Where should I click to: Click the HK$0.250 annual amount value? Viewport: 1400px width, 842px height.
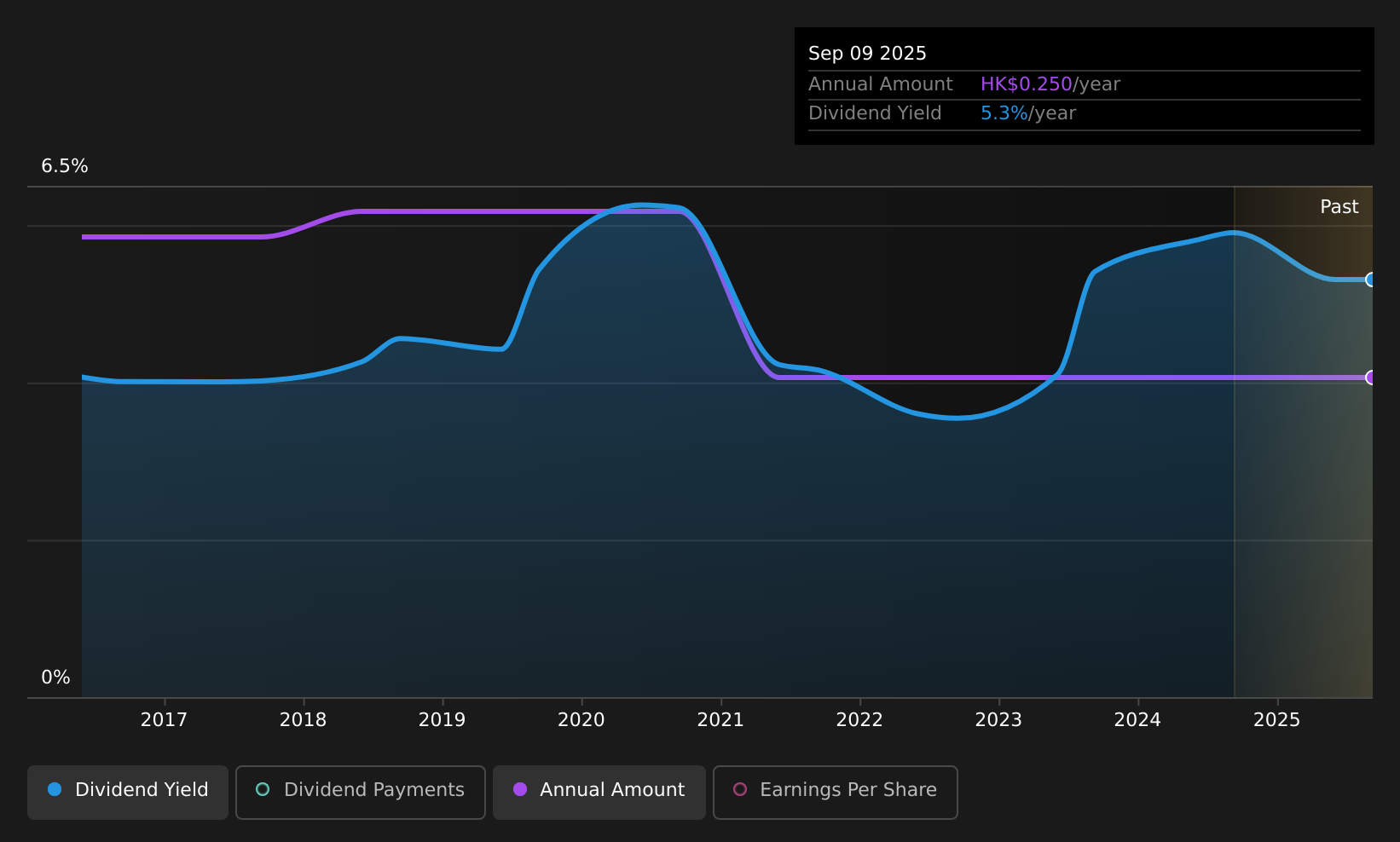point(1026,84)
